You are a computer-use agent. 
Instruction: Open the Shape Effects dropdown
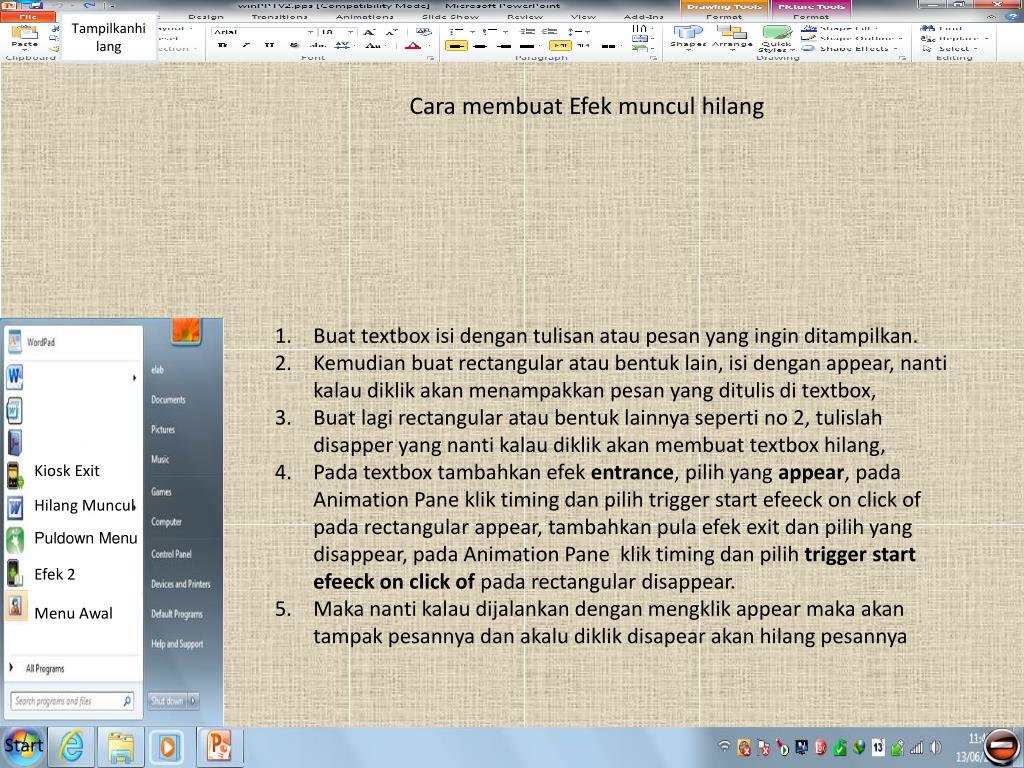(x=851, y=48)
